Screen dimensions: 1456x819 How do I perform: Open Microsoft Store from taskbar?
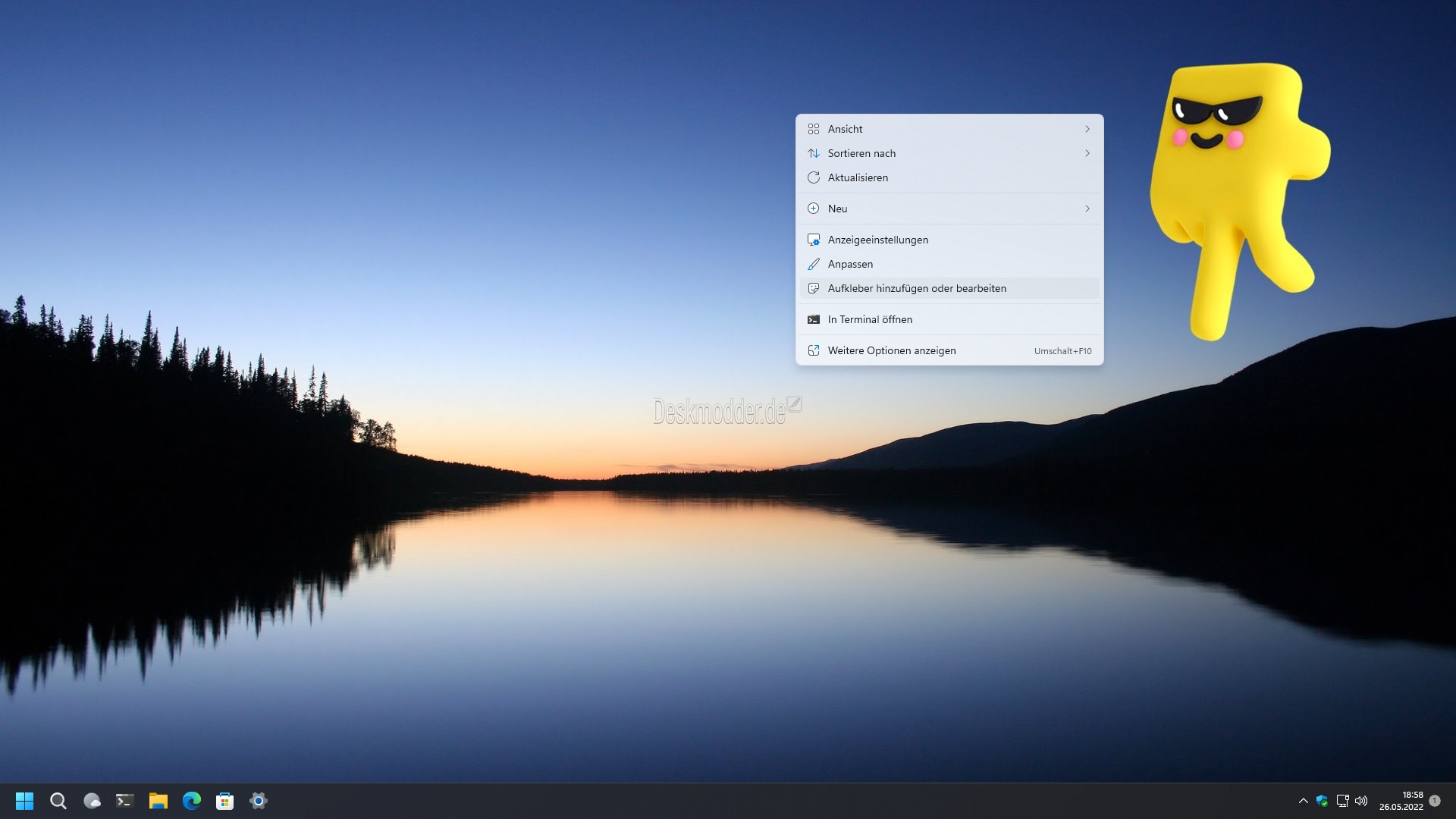[x=225, y=801]
